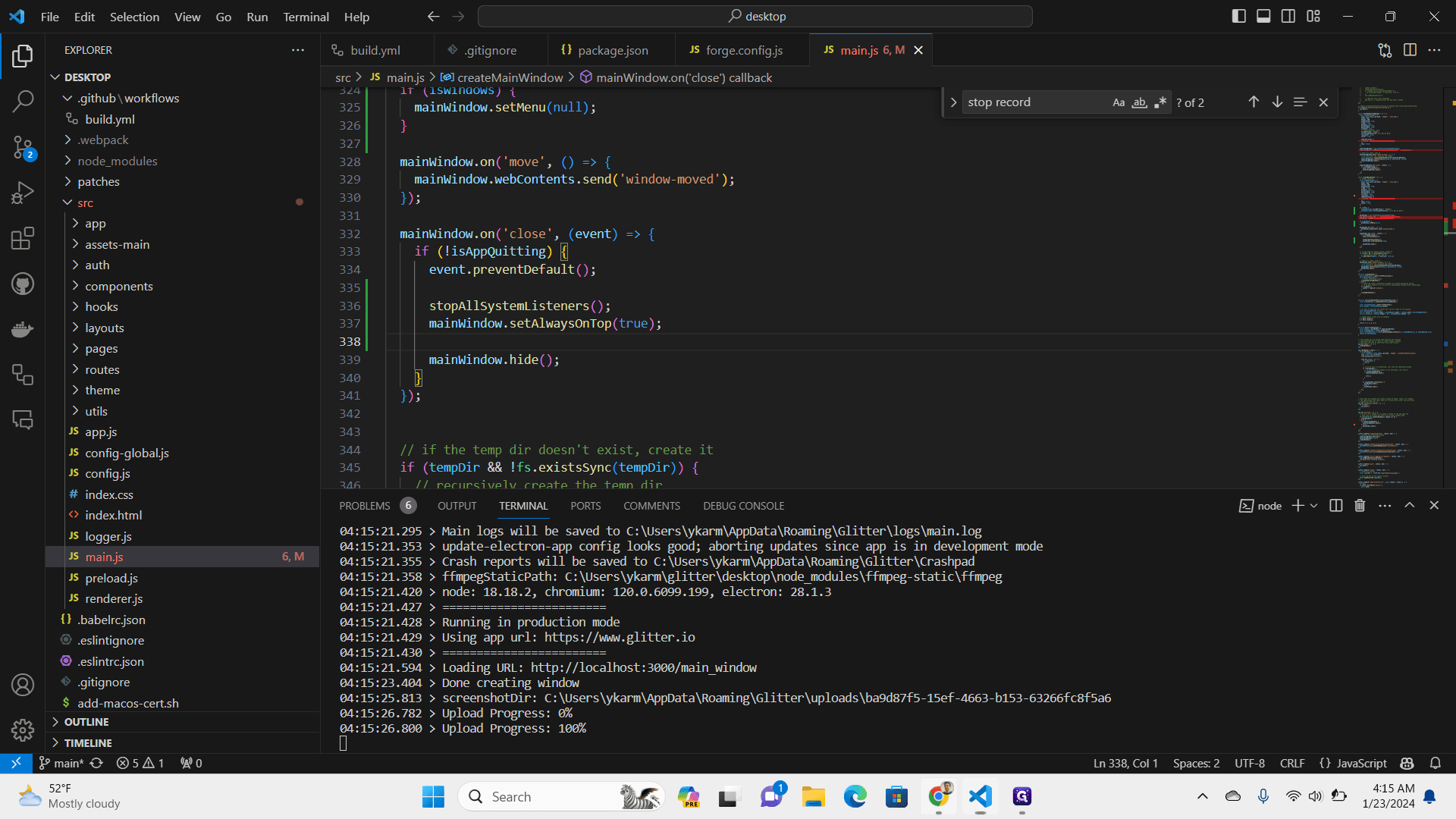Expand the OUTLINE section

pyautogui.click(x=86, y=722)
